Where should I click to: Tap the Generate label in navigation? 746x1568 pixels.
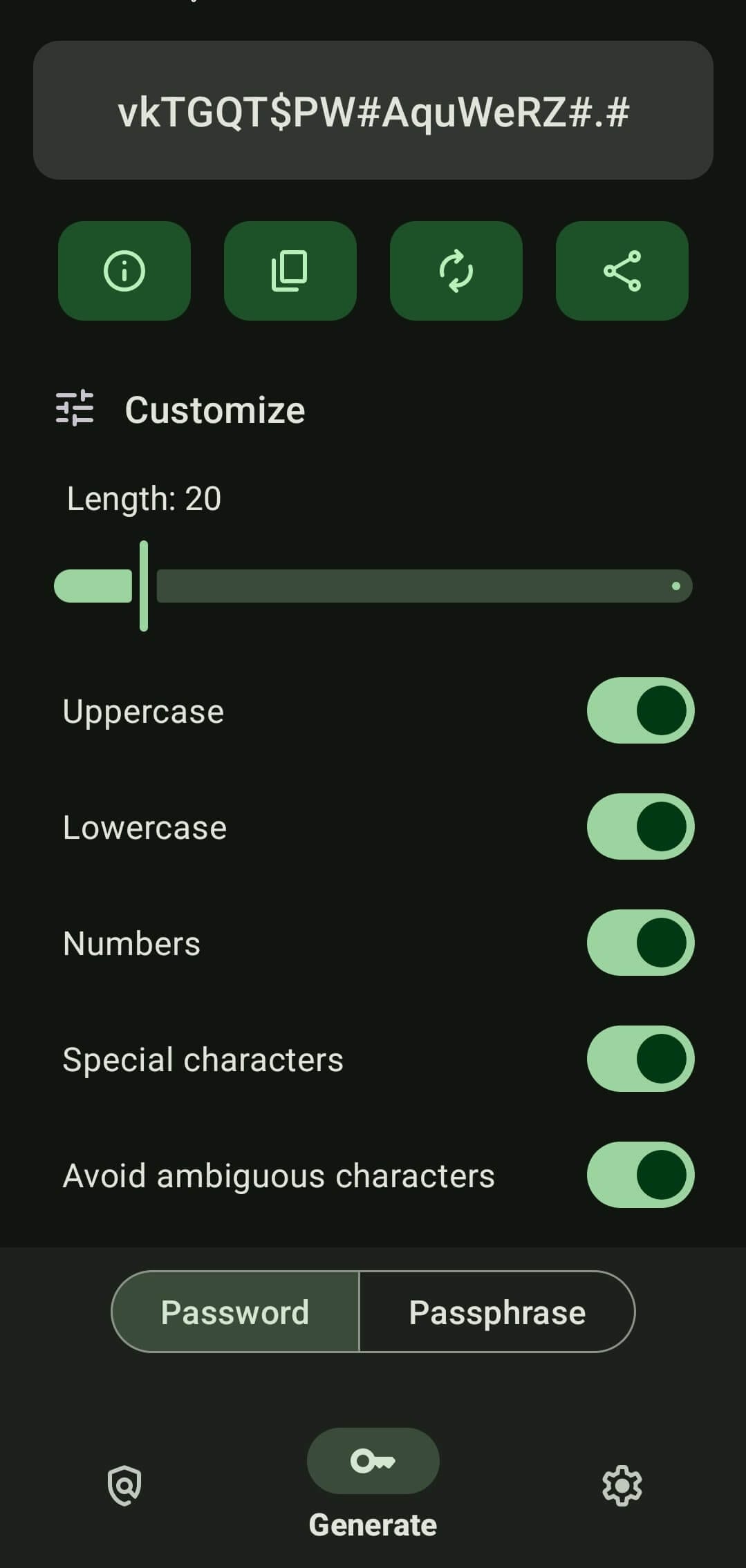[373, 1524]
